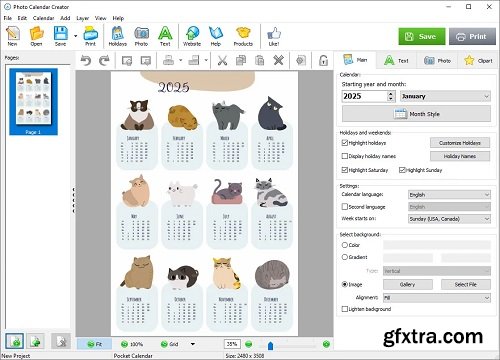Set zoom to 100%

(x=132, y=344)
